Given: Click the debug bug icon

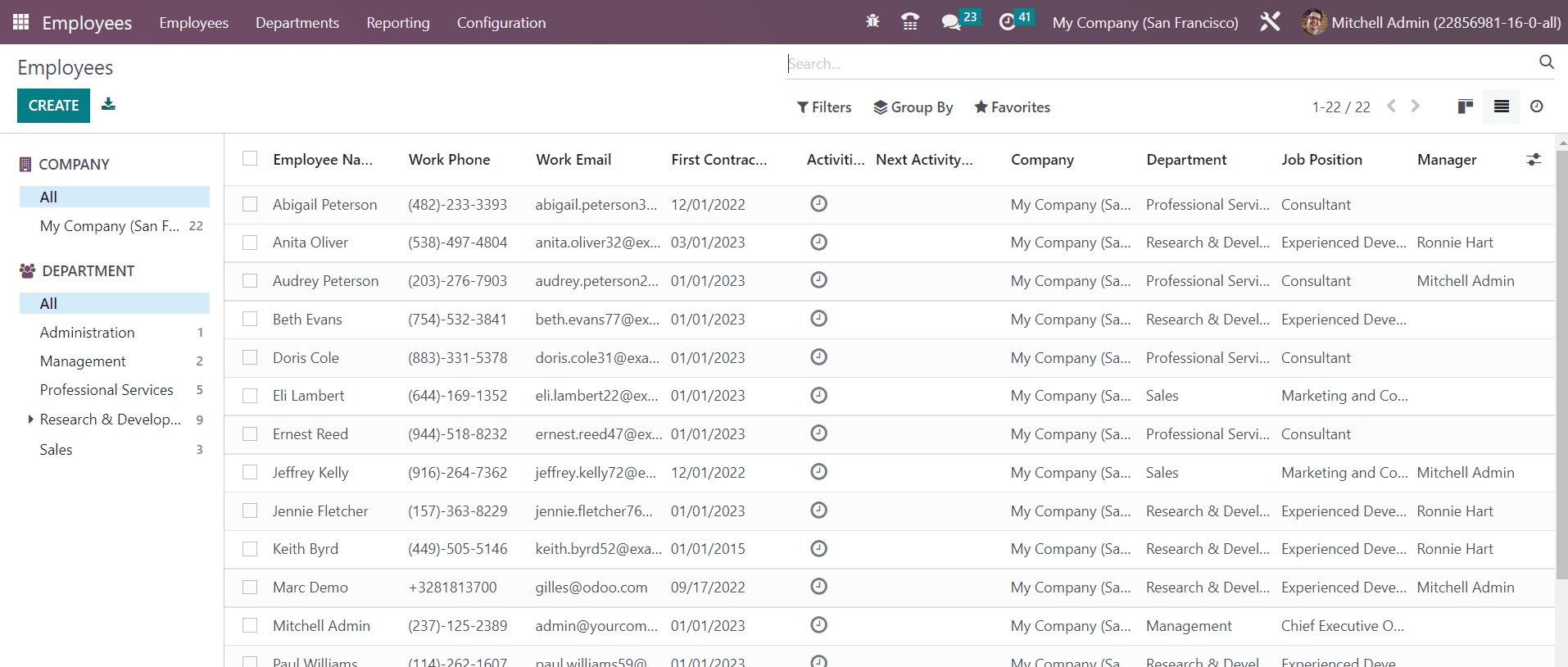Looking at the screenshot, I should (872, 22).
